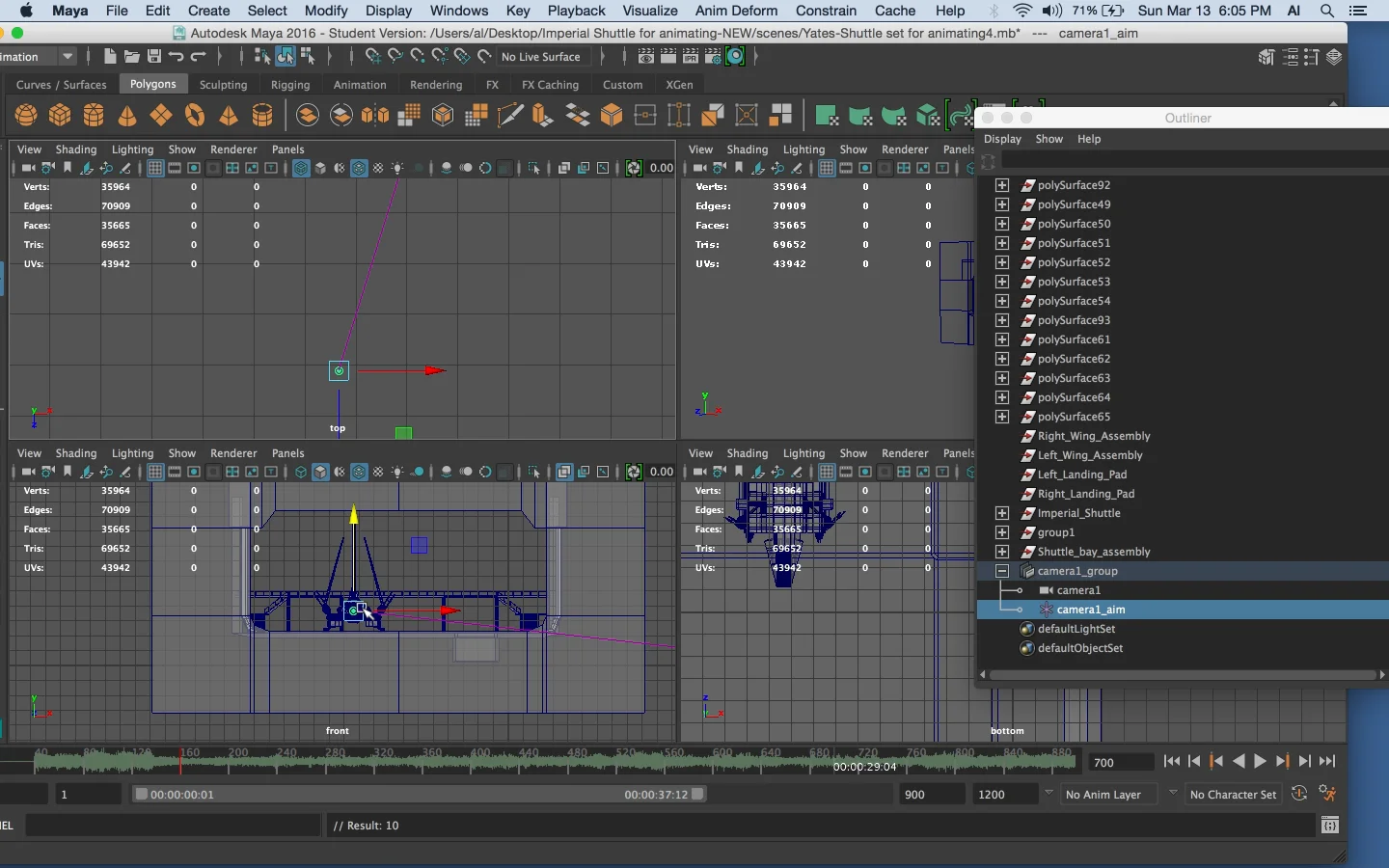
Task: Open Render Settings clapperboard-gear icon
Action: click(714, 57)
